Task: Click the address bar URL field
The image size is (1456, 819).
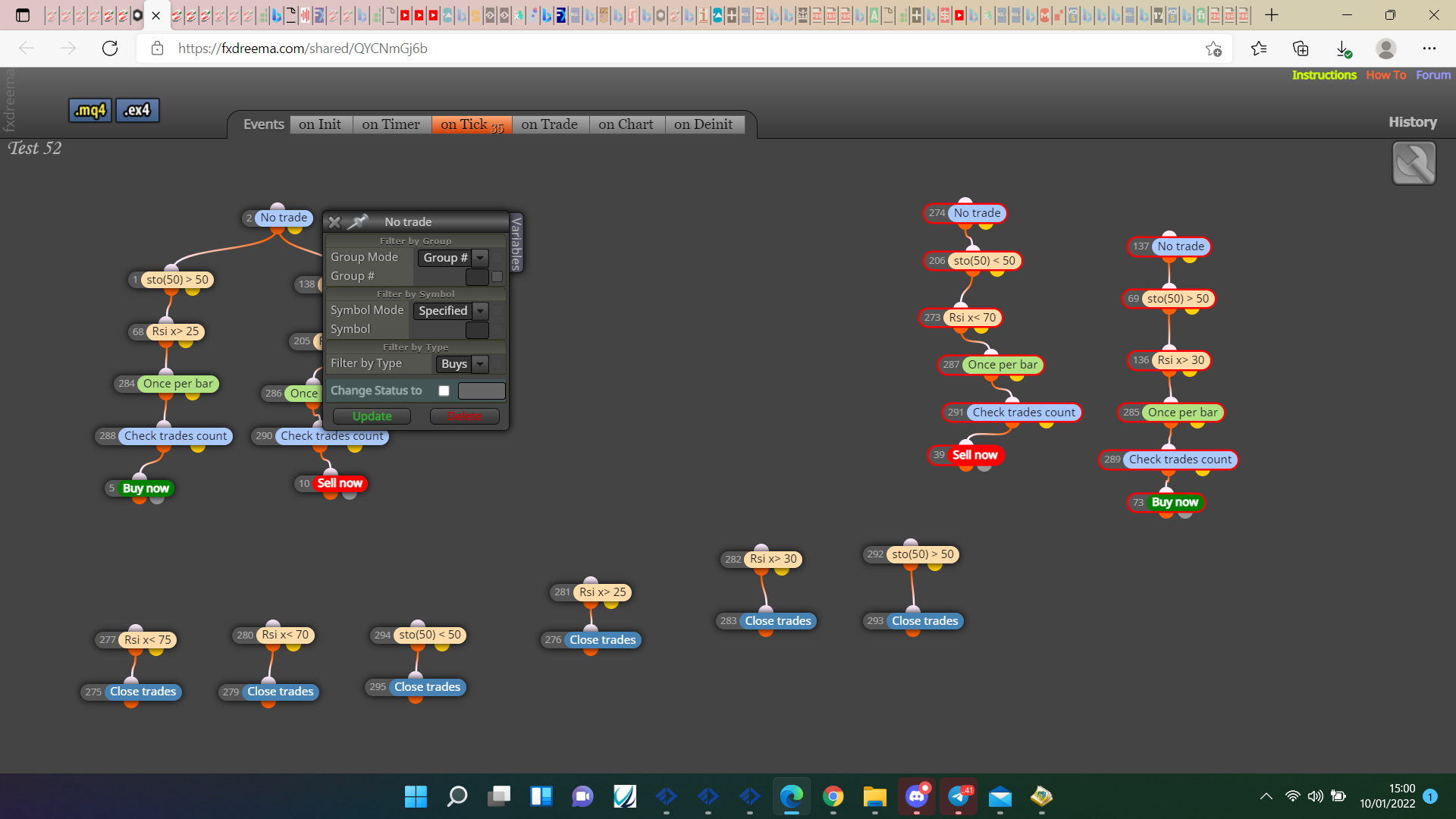Action: tap(682, 49)
